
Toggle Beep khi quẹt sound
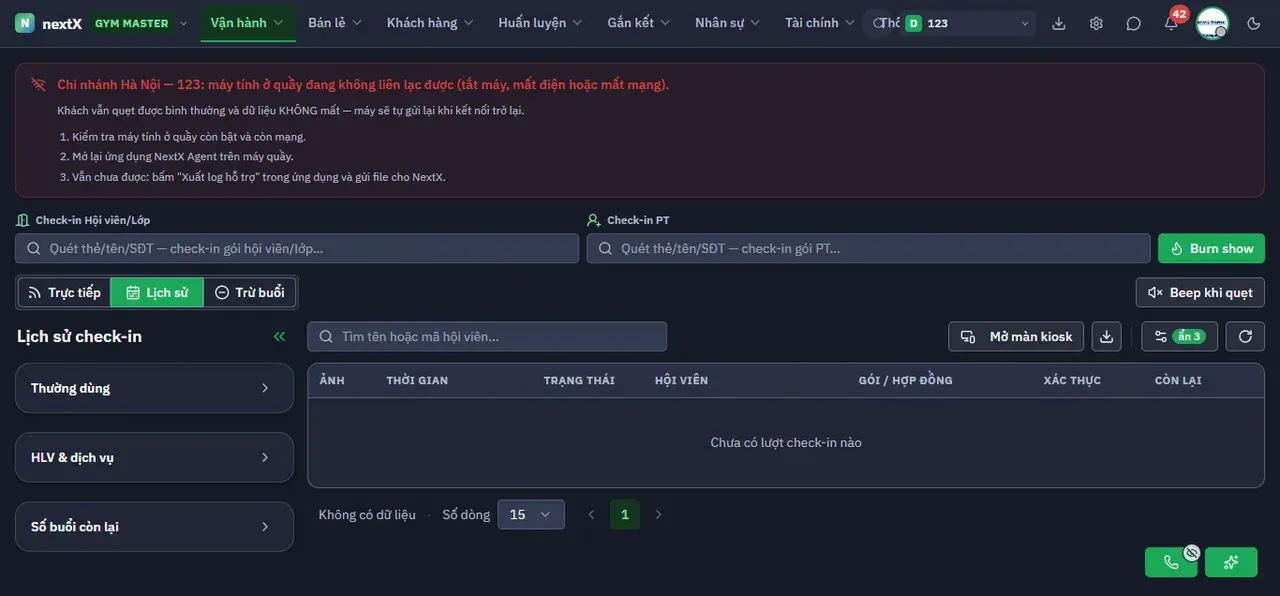(1200, 293)
